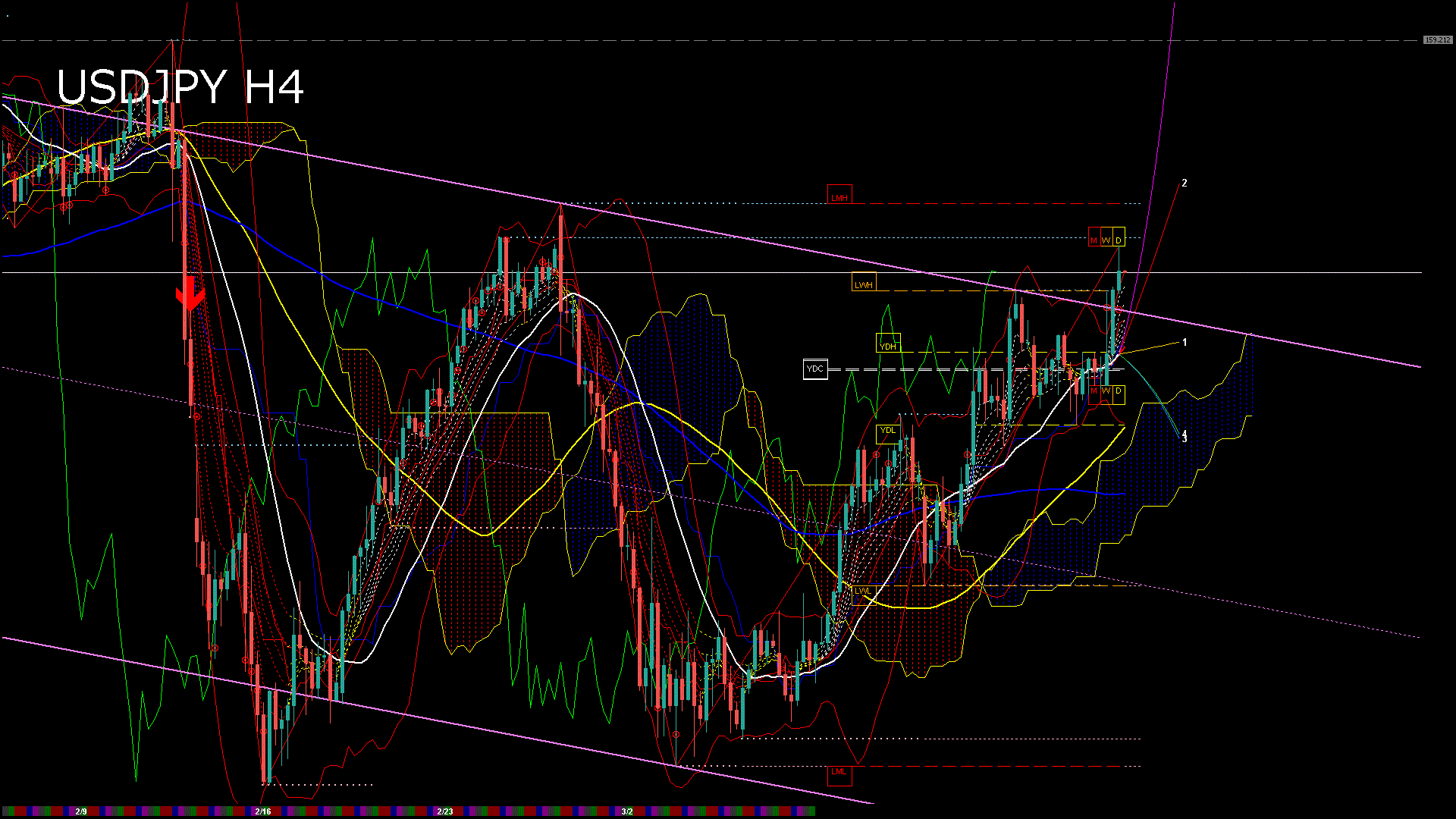Viewport: 1456px width, 819px height.
Task: Click the LMH last month high label
Action: [839, 196]
